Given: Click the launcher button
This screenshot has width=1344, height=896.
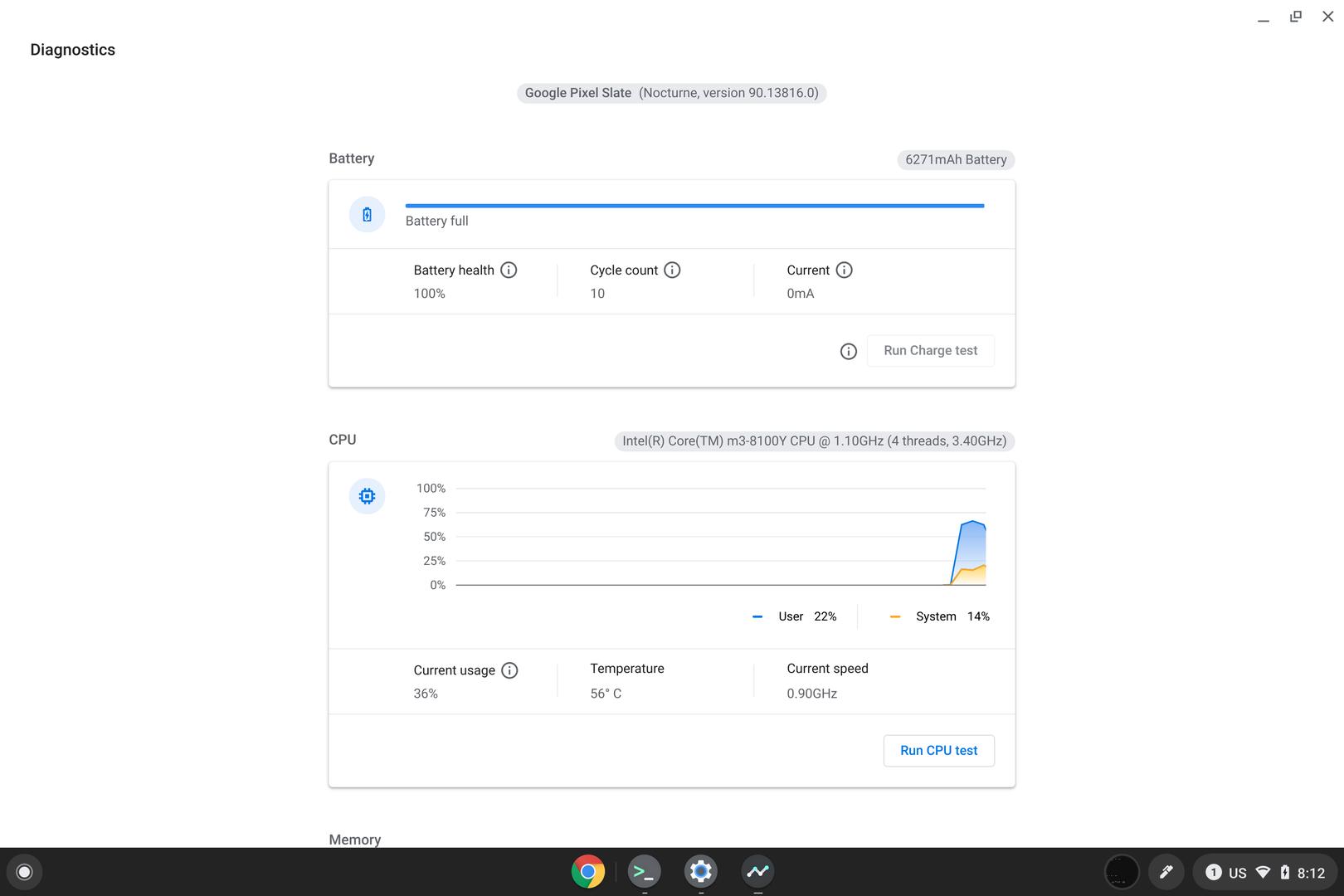Looking at the screenshot, I should pyautogui.click(x=24, y=872).
